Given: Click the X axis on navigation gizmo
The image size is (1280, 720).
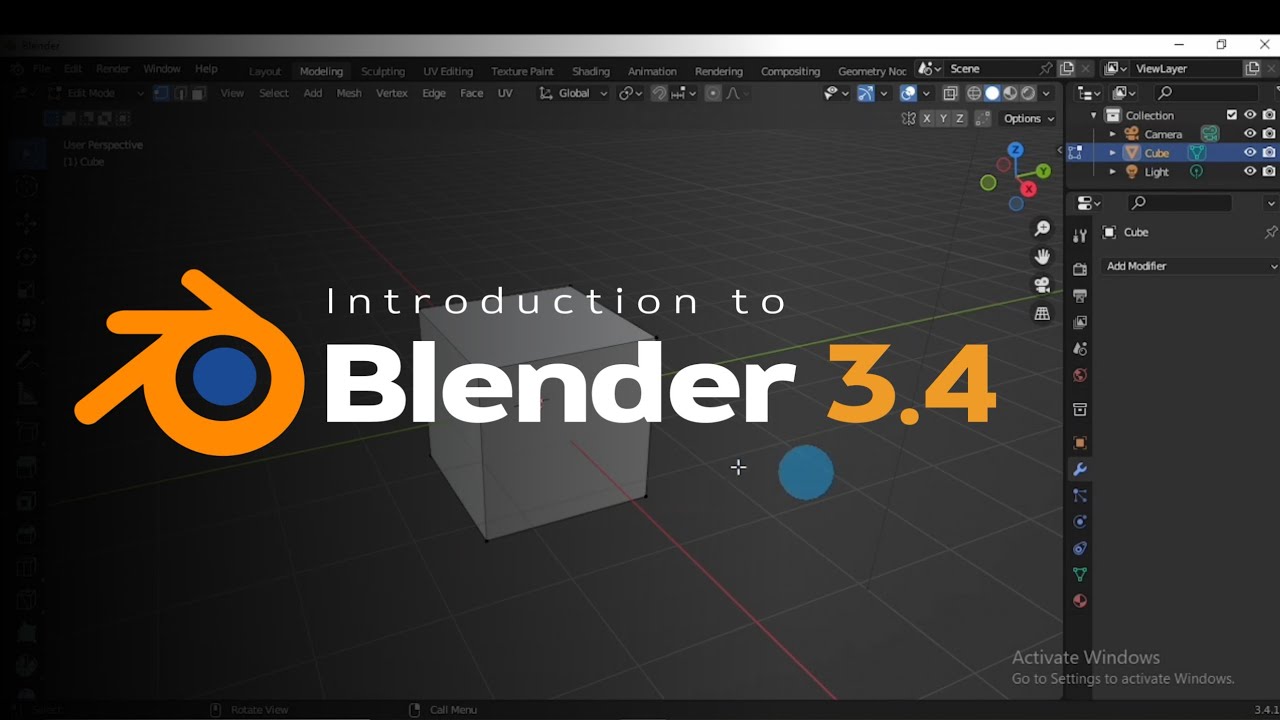Looking at the screenshot, I should click(1029, 188).
